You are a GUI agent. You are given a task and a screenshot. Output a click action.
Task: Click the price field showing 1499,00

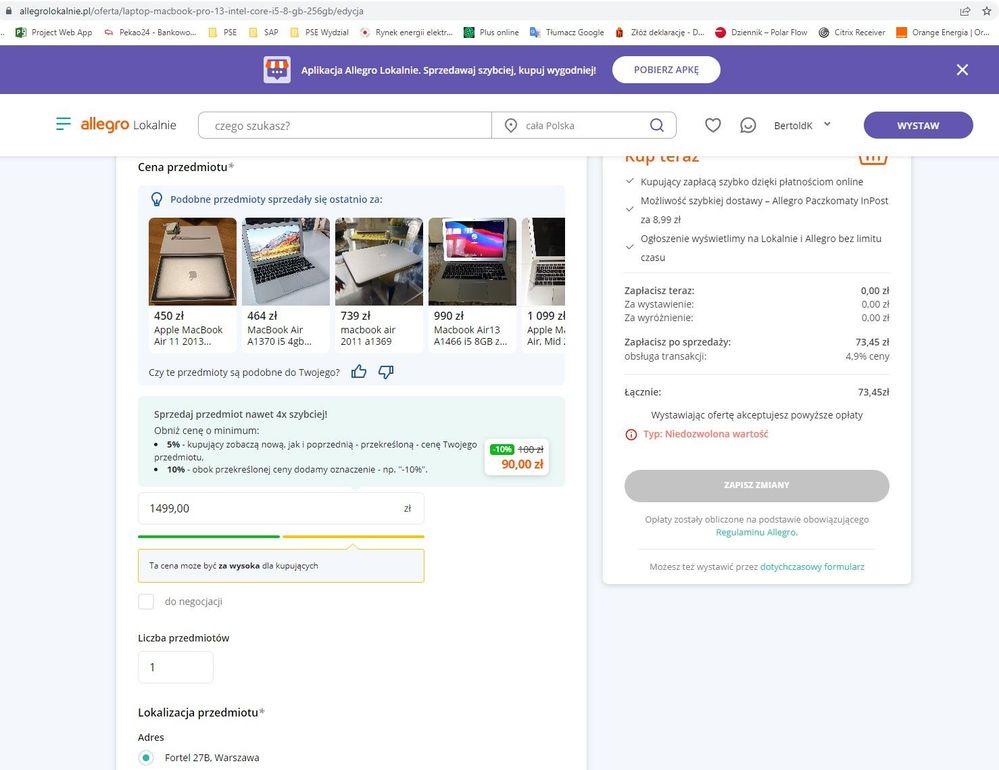[281, 508]
